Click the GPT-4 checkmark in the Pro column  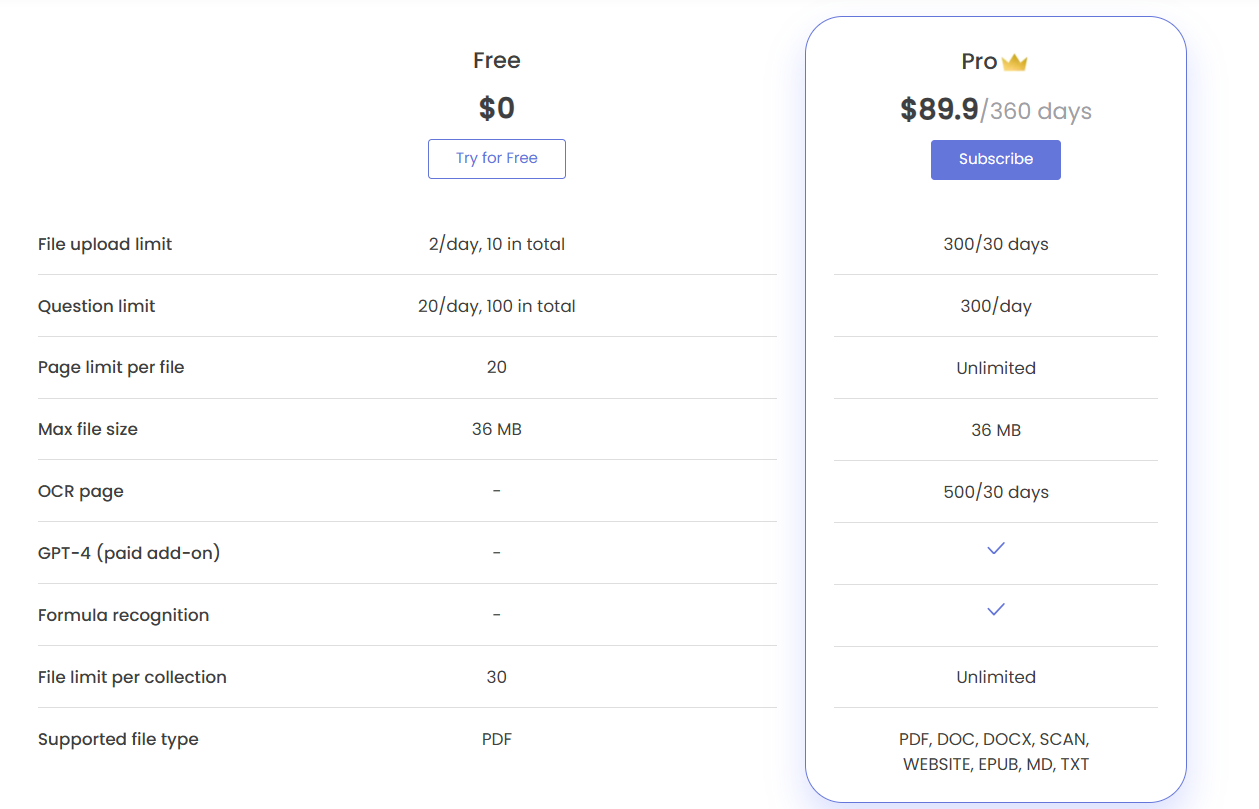[996, 548]
